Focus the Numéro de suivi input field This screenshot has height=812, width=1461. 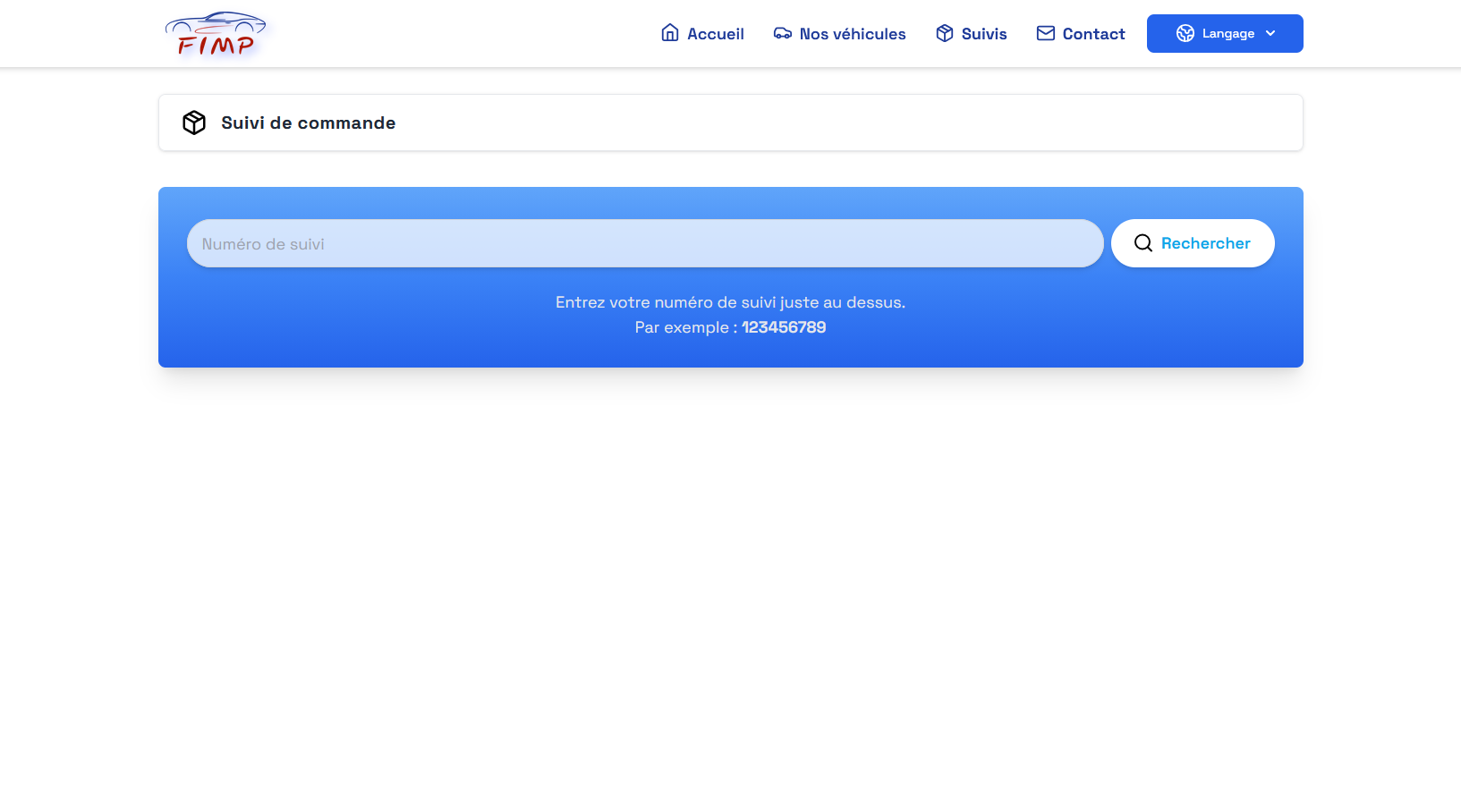pyautogui.click(x=644, y=243)
